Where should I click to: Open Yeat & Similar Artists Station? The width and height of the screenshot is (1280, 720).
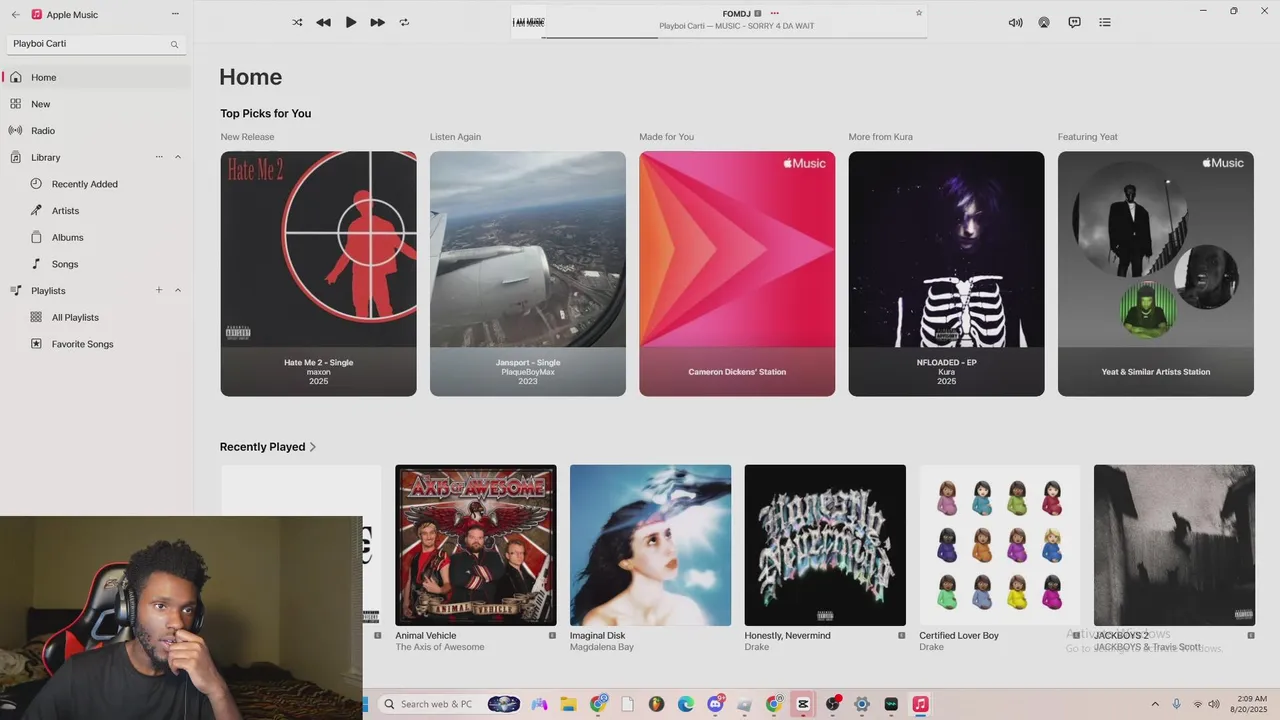1156,273
